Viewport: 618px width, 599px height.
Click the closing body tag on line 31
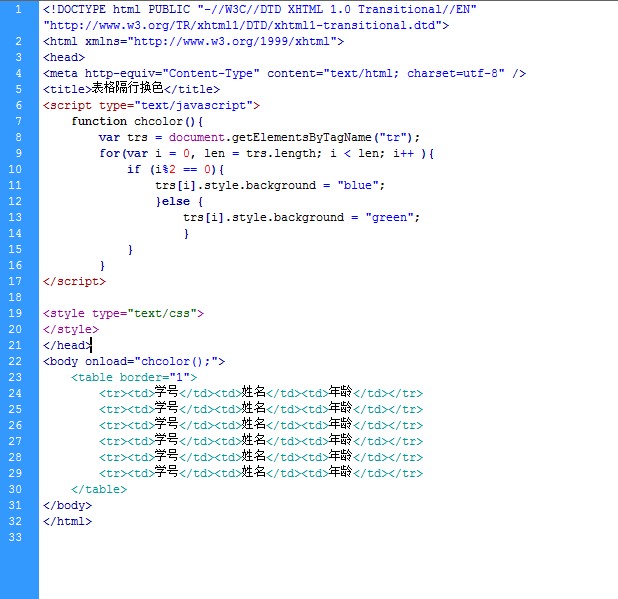coord(67,506)
